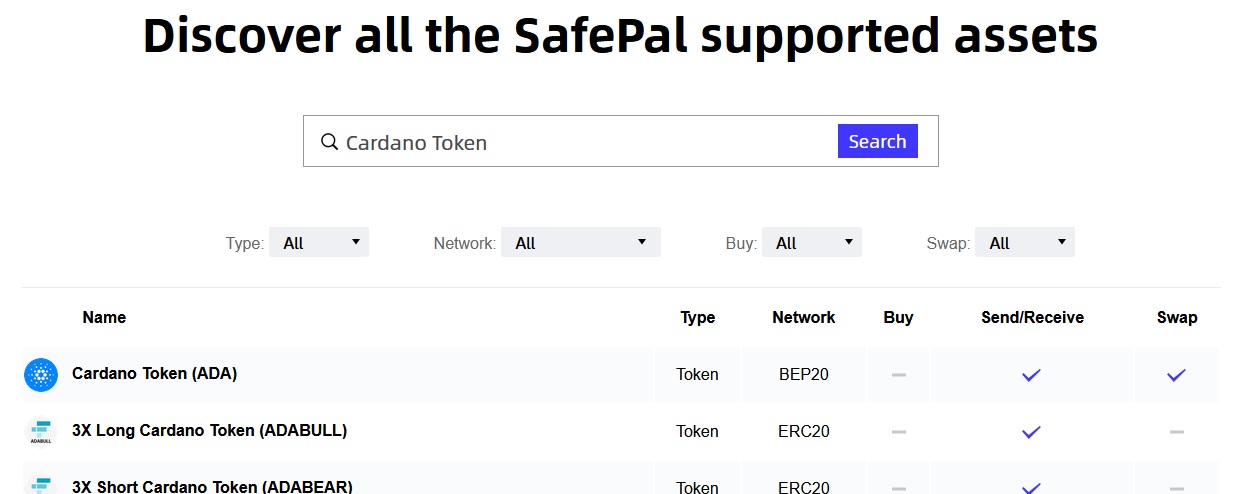Open the Network filter dropdown
Viewport: 1241px width, 494px height.
[580, 242]
